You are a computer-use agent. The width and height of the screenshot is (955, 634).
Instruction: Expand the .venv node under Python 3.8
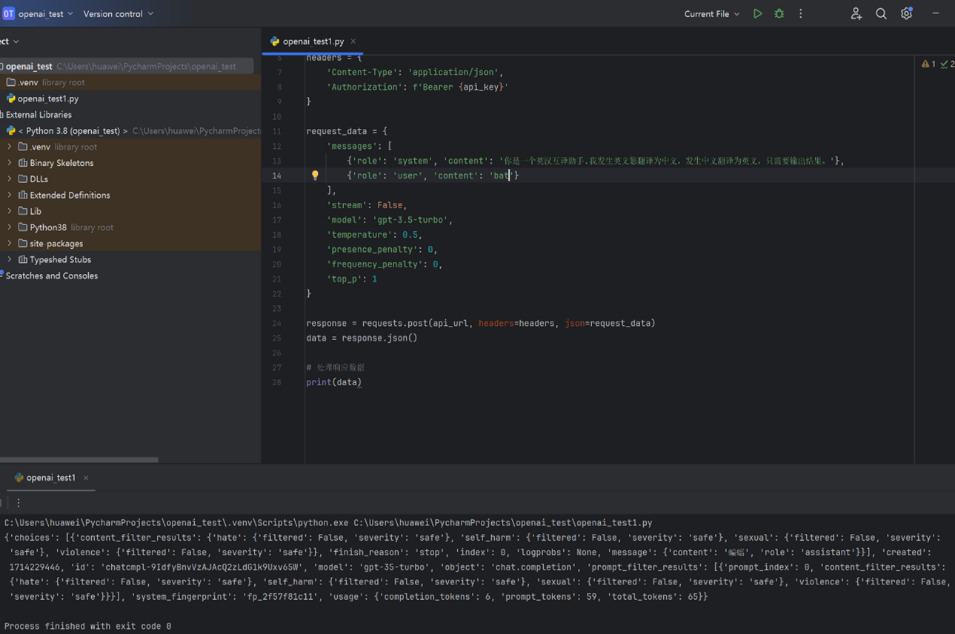tap(9, 147)
